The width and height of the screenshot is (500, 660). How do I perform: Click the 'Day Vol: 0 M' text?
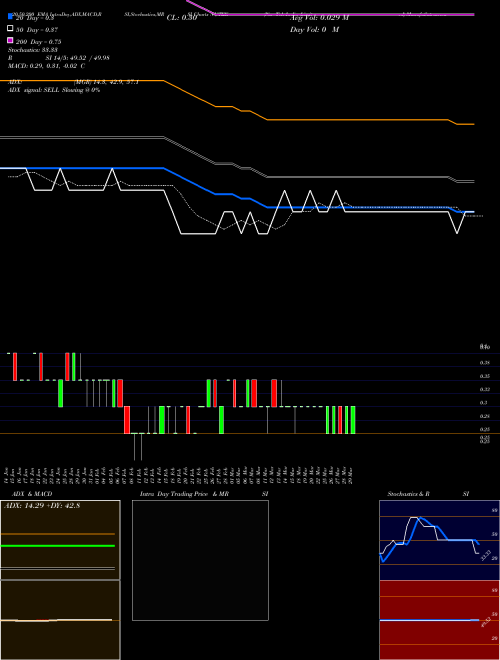pos(314,29)
